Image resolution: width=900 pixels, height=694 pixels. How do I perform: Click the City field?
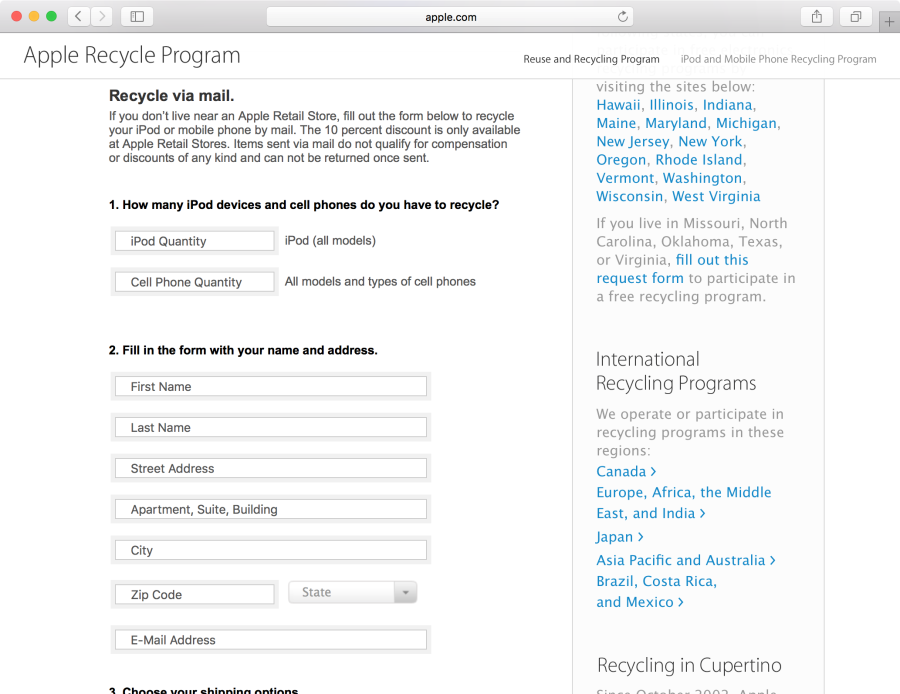coord(271,550)
